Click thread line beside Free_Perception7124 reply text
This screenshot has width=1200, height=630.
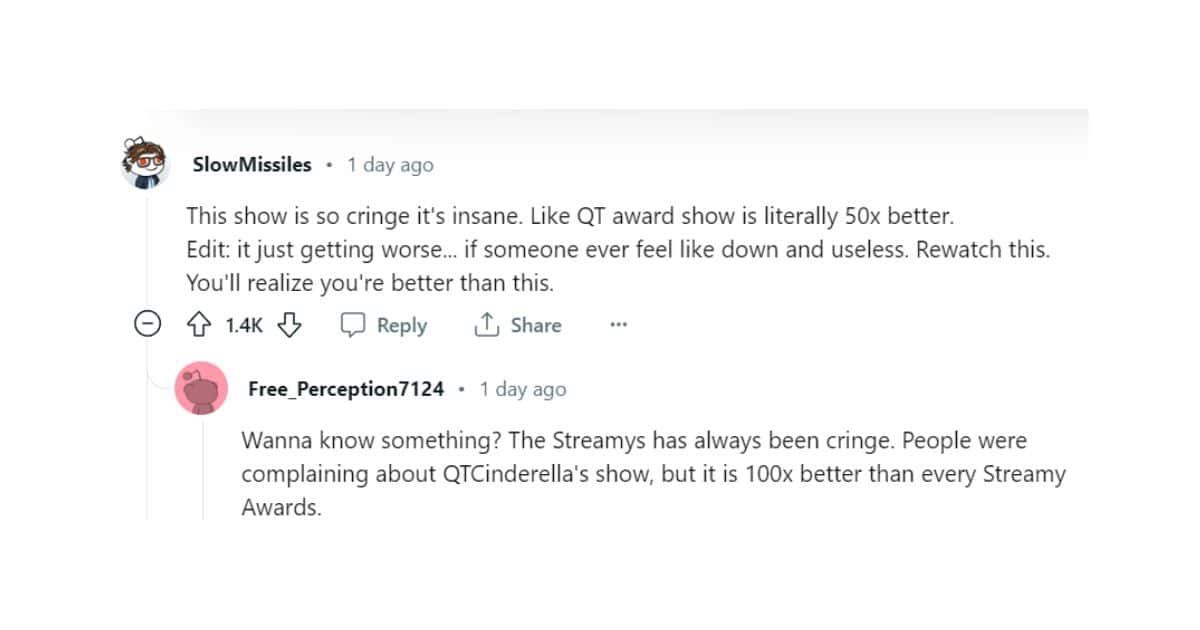pos(203,470)
